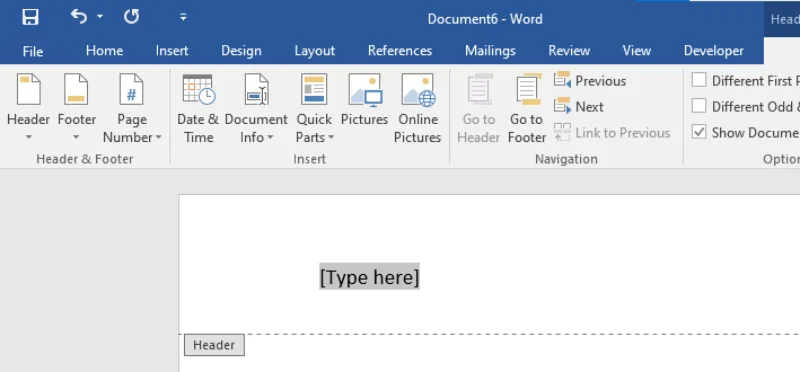This screenshot has height=372, width=800.
Task: Open Customize Quick Access Toolbar menu
Action: [183, 17]
